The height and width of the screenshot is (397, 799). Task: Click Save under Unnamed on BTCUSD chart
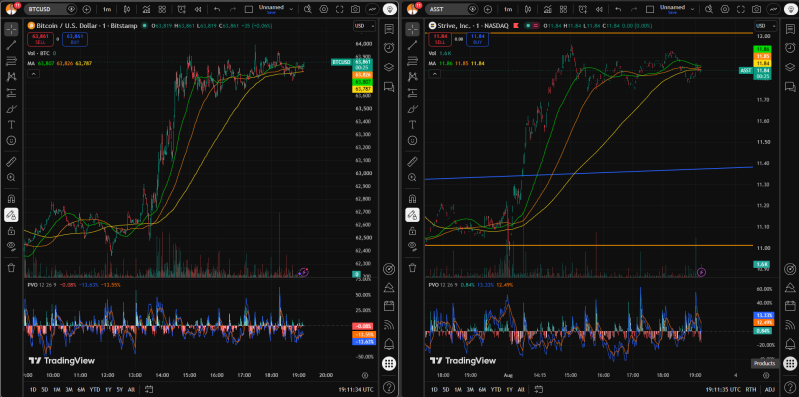point(270,12)
